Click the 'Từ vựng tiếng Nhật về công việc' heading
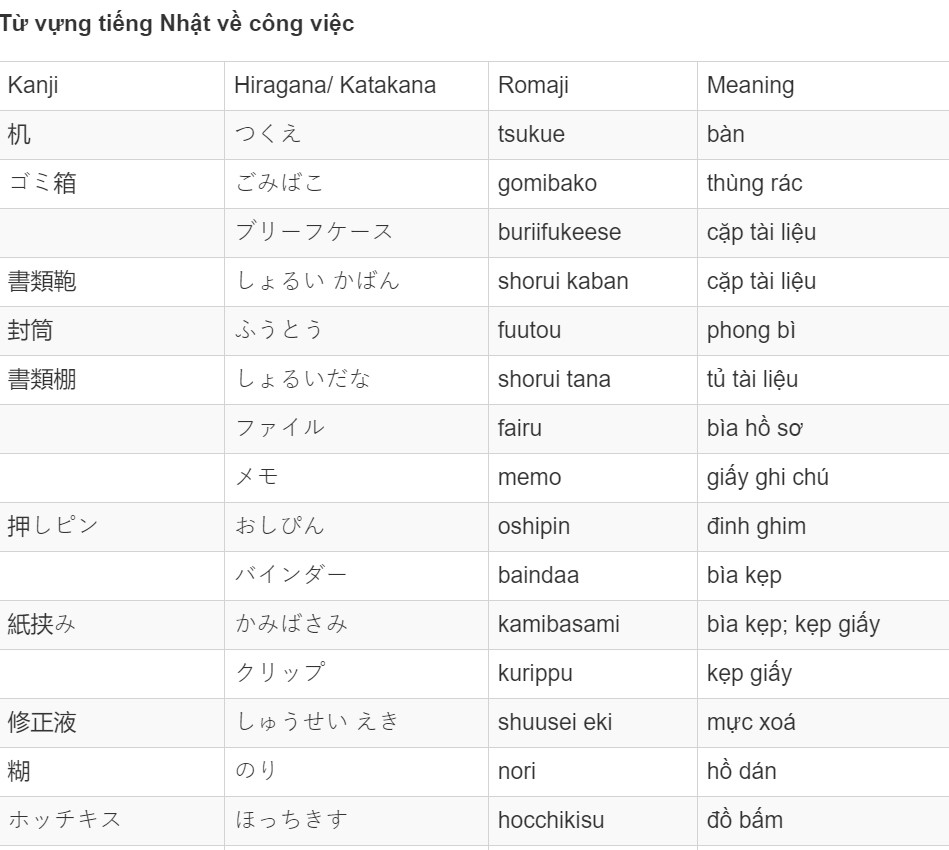The height and width of the screenshot is (850, 949). tap(177, 24)
